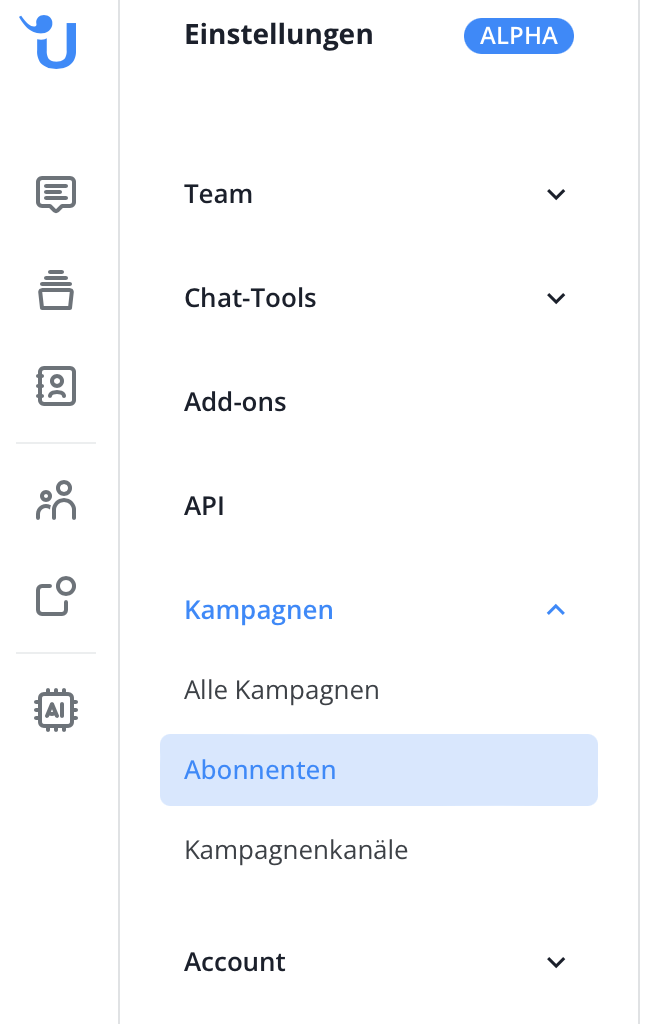Click the Userlike logo icon
The width and height of the screenshot is (648, 1024).
[51, 41]
